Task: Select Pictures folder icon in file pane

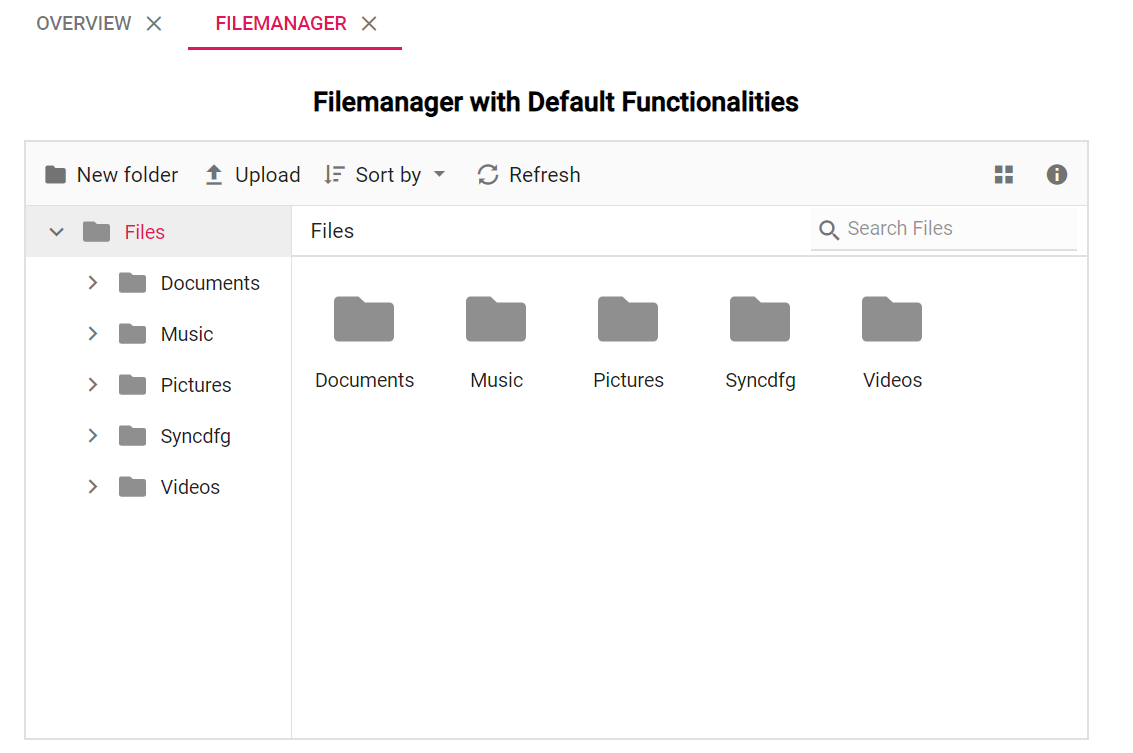Action: click(x=628, y=319)
